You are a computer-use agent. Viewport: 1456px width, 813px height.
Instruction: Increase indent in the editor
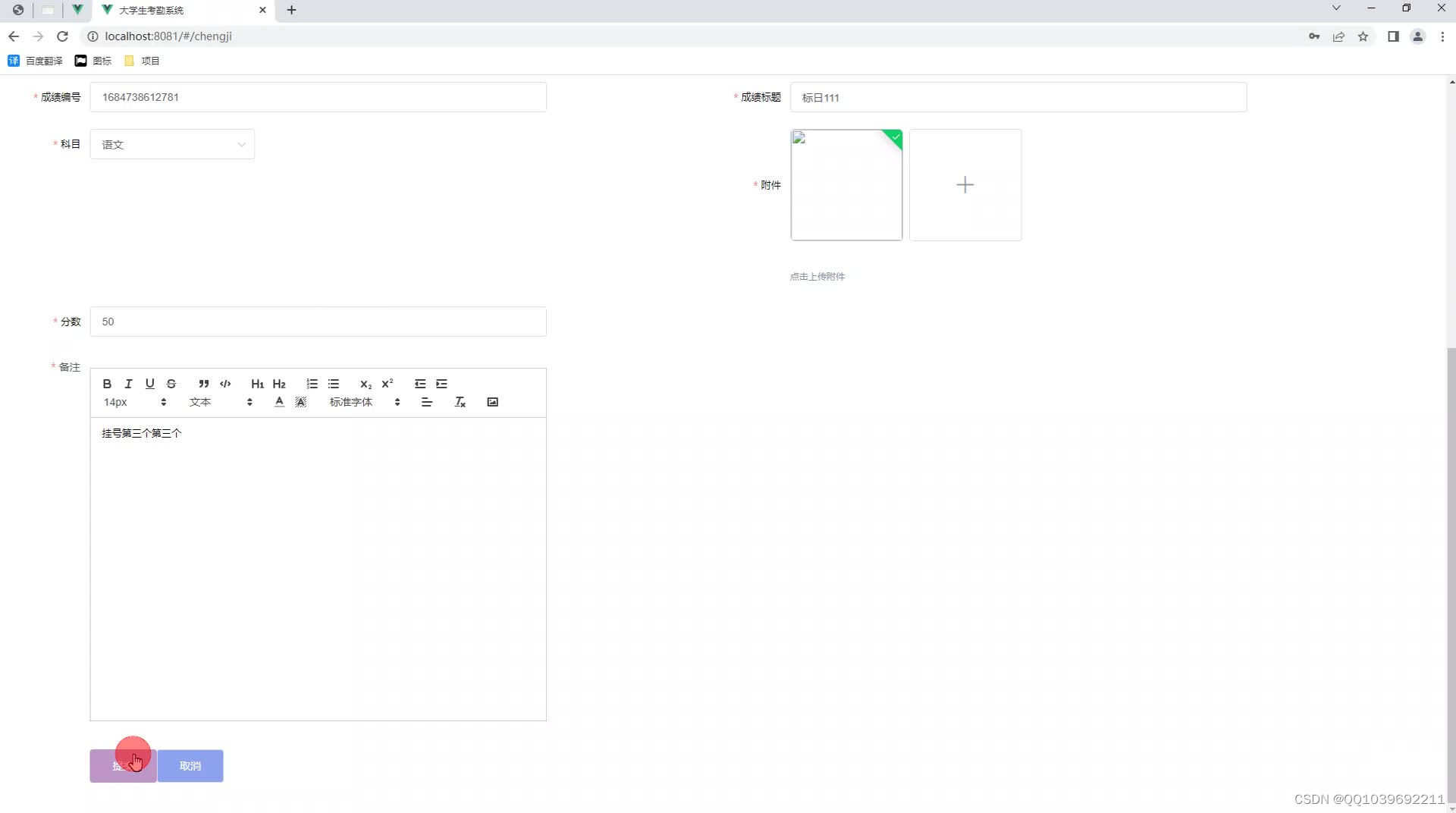coord(441,384)
